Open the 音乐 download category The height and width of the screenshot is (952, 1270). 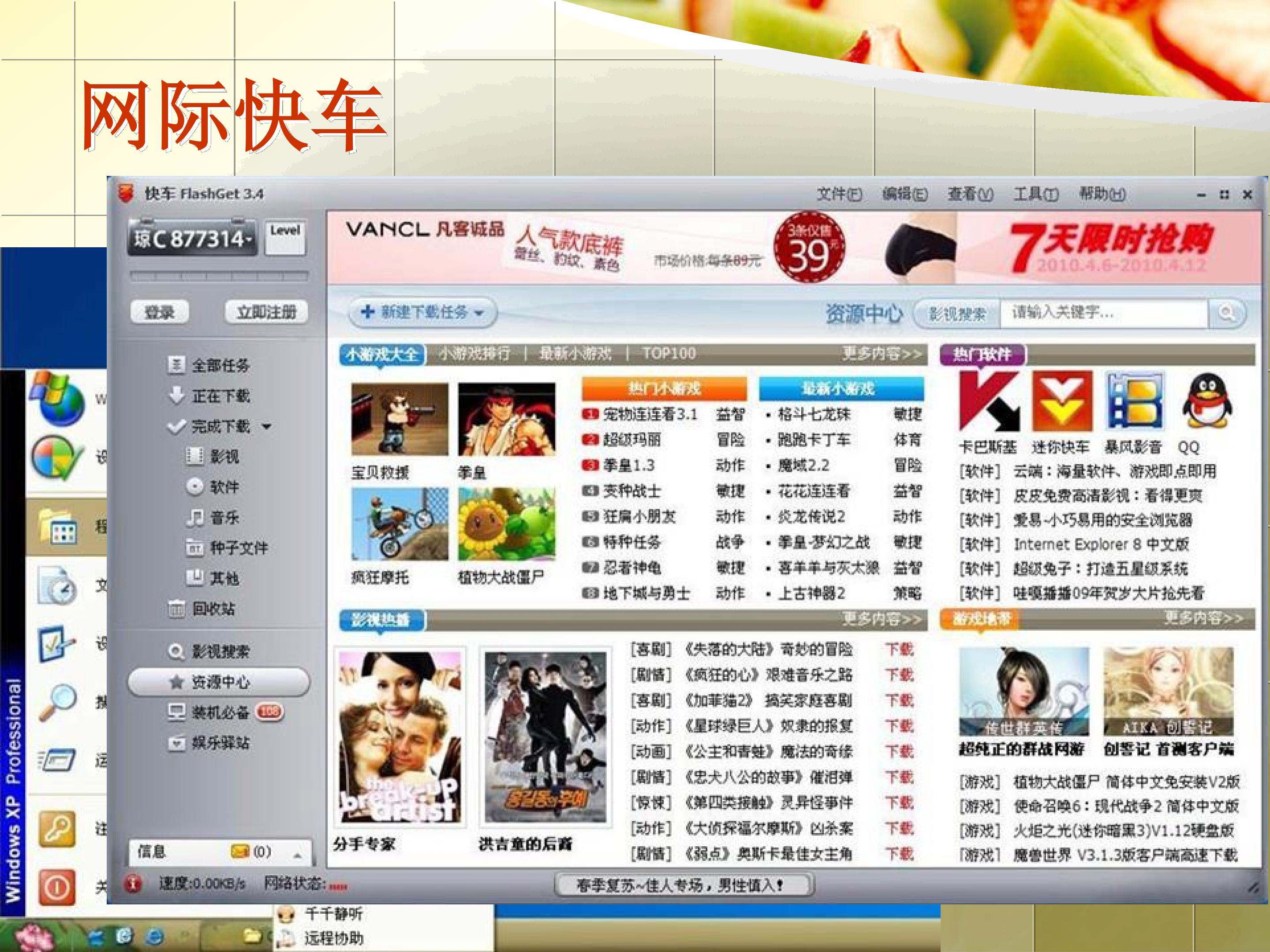tap(213, 517)
